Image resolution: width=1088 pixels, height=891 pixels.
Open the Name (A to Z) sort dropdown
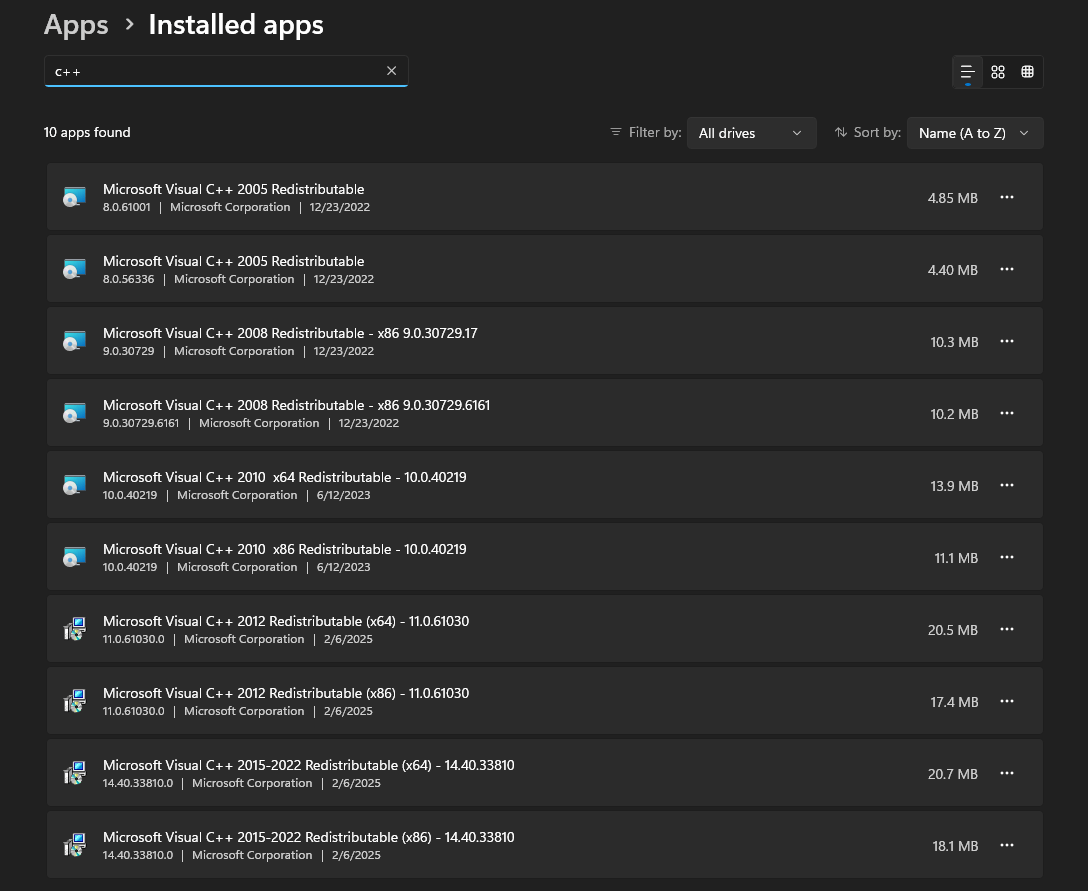tap(975, 133)
